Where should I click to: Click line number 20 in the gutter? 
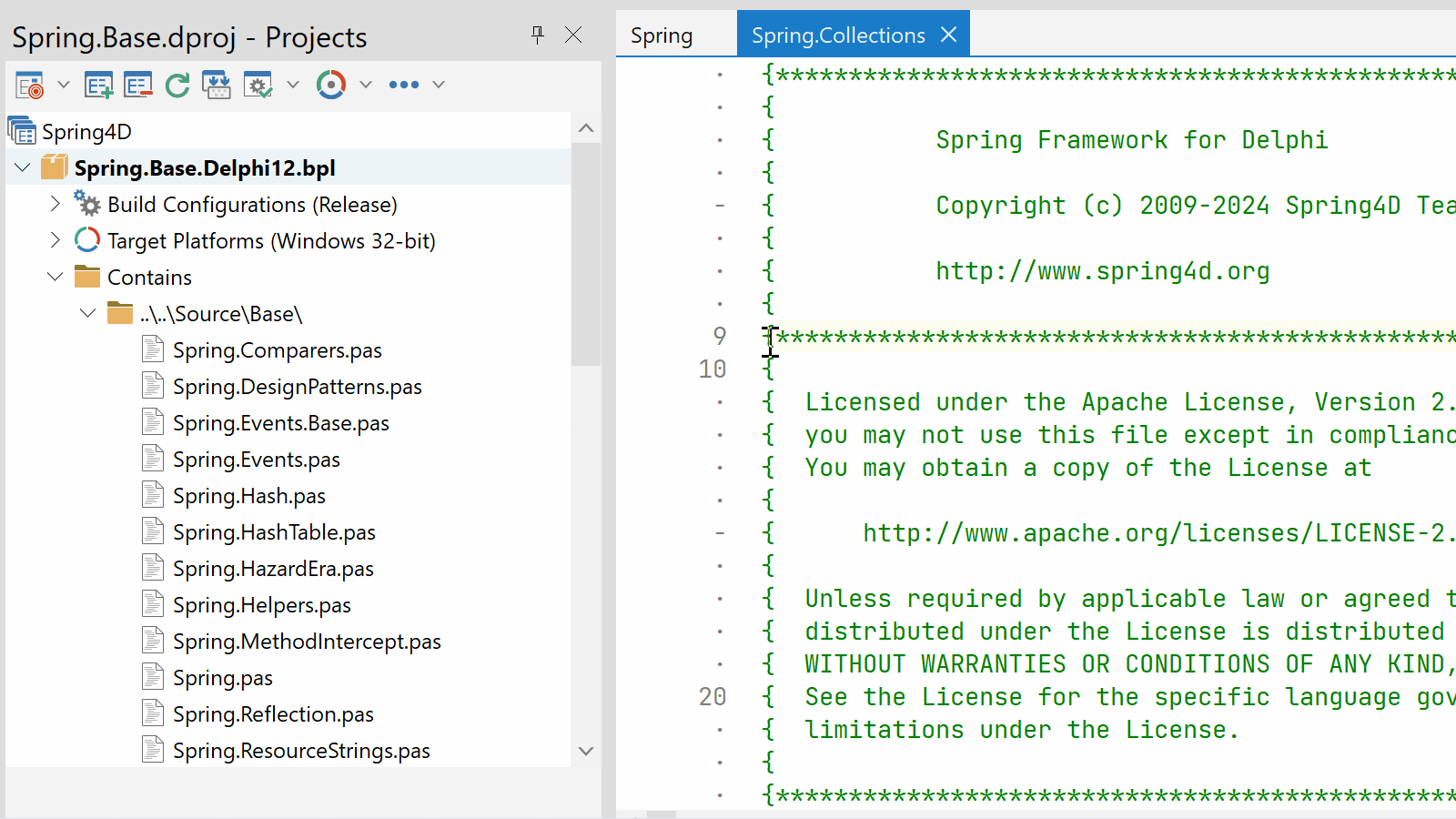point(713,697)
